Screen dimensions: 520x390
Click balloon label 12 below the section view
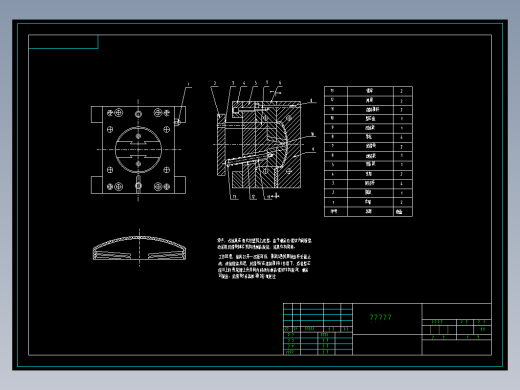[x=253, y=197]
